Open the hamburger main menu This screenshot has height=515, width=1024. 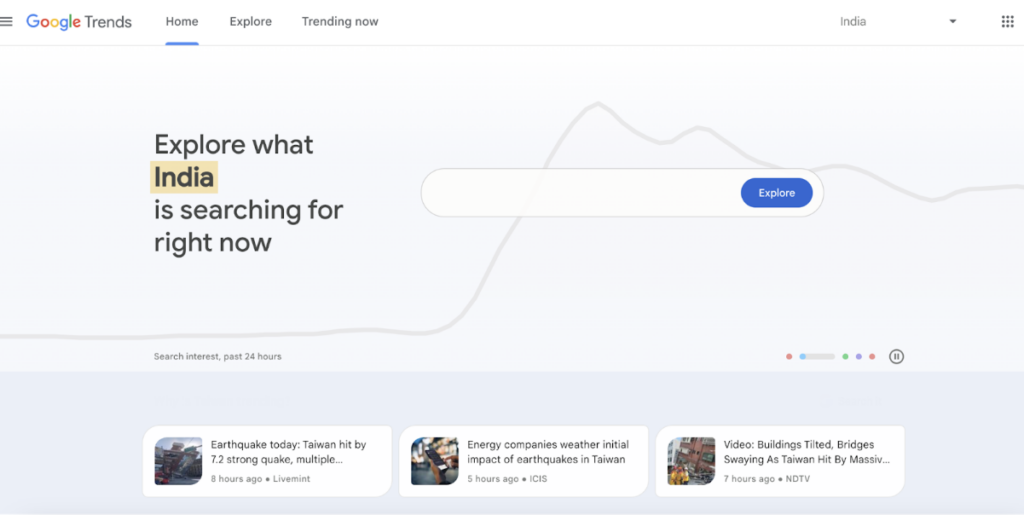point(6,22)
